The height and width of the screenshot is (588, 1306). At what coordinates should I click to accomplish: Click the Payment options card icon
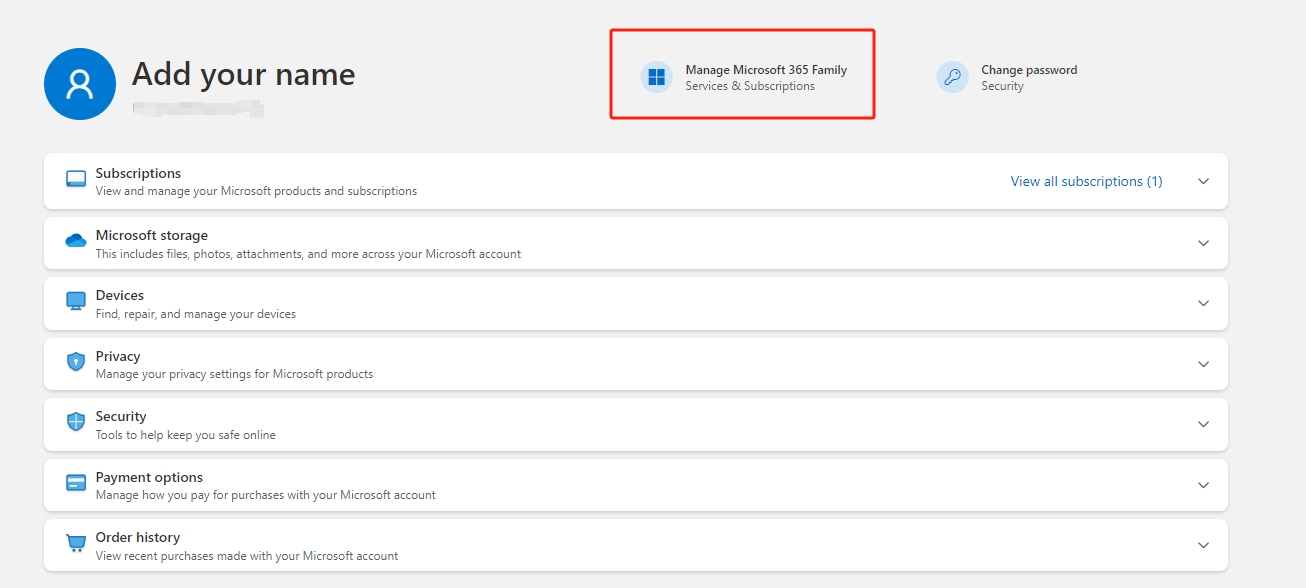click(x=76, y=483)
